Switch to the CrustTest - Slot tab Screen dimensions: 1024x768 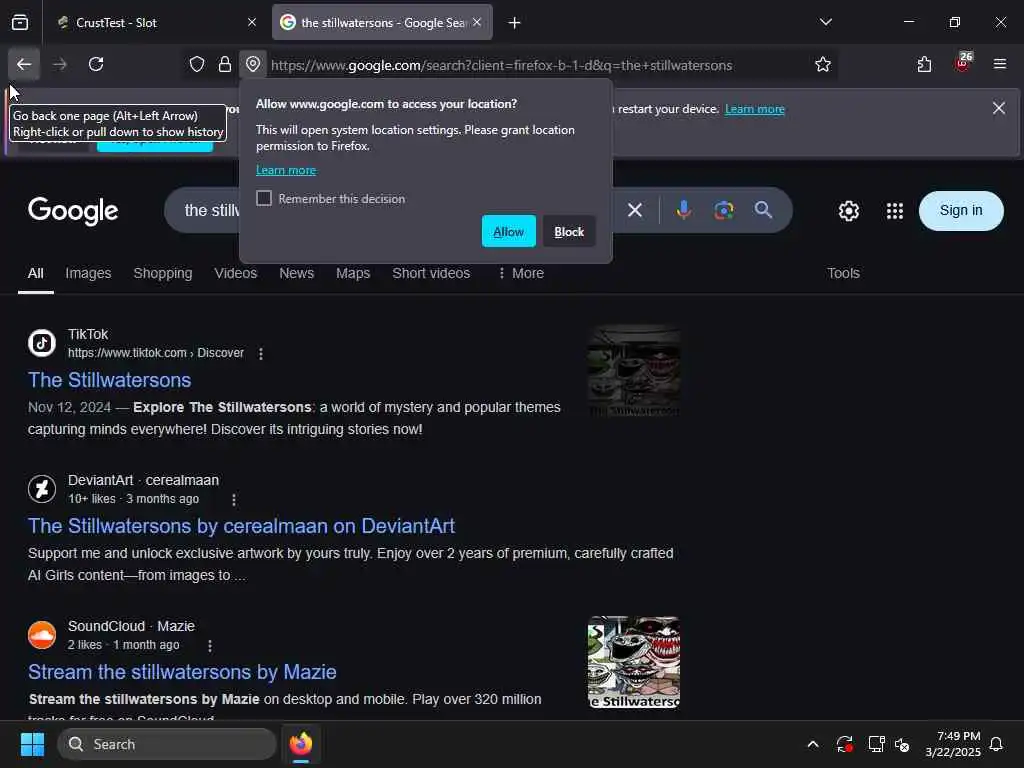tap(155, 23)
